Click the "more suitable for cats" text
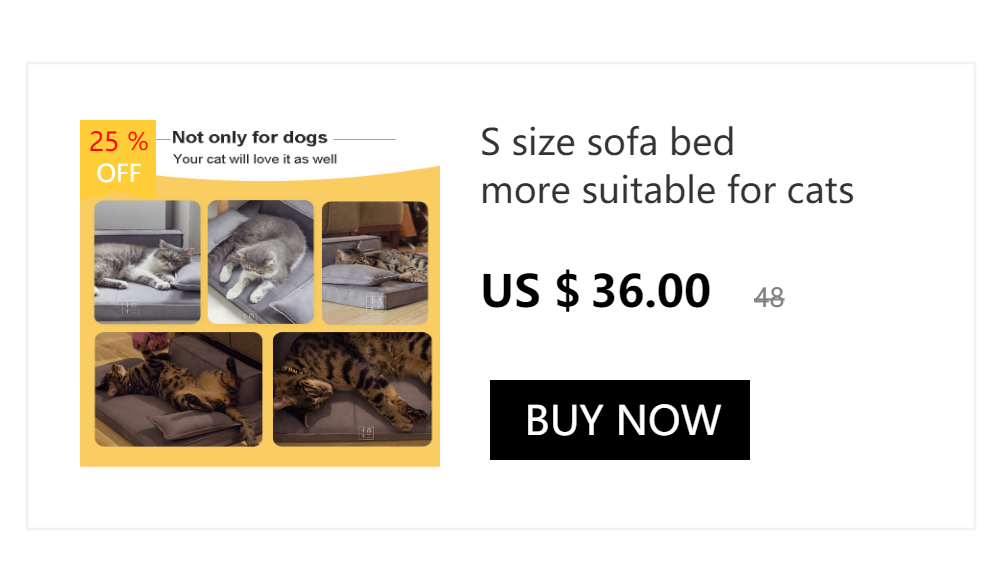This screenshot has width=1000, height=580. 667,189
